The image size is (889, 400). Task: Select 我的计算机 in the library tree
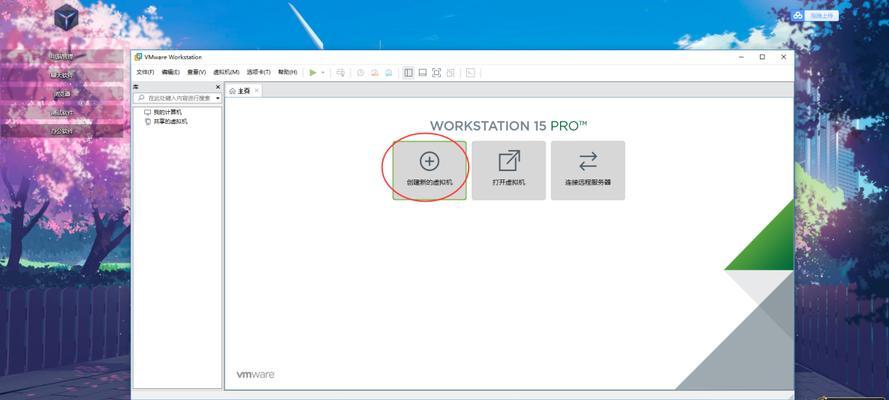click(x=163, y=112)
